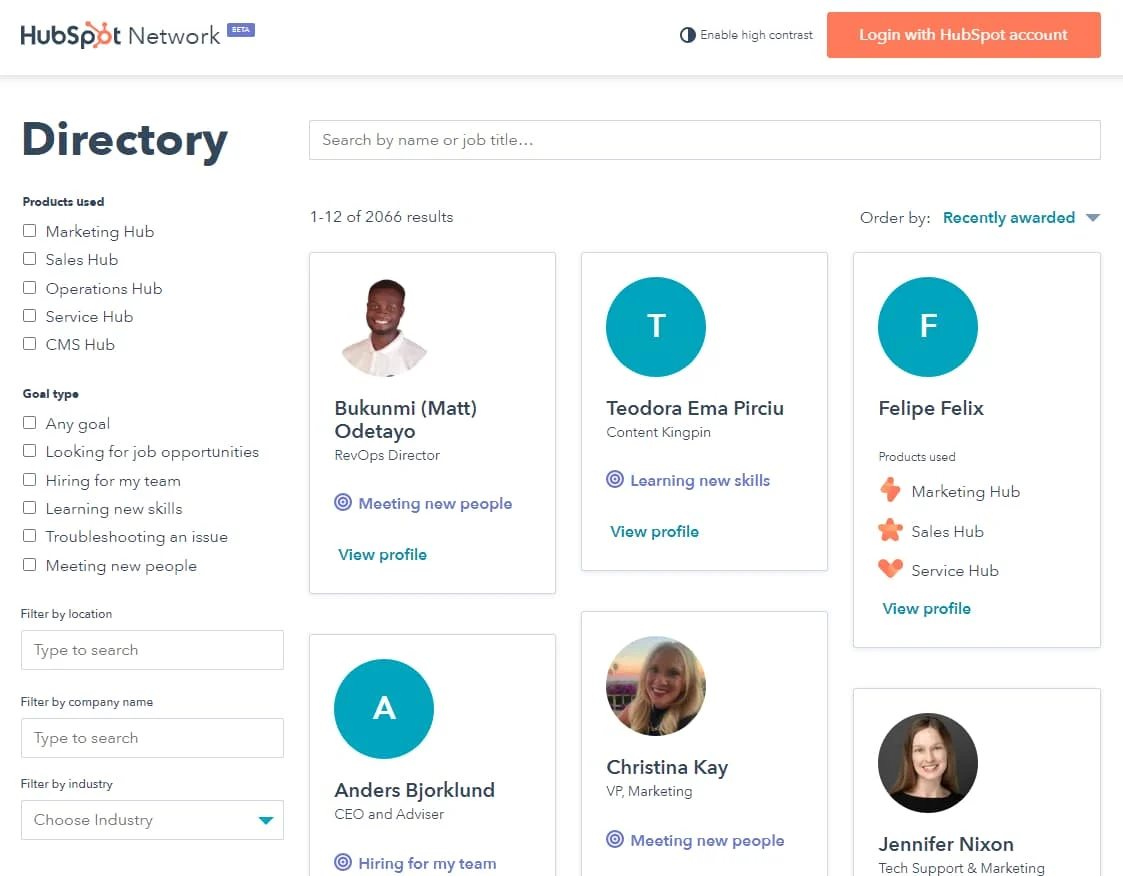Tick Looking for job opportunities checkbox
Screen dimensions: 1123x876
coord(29,451)
